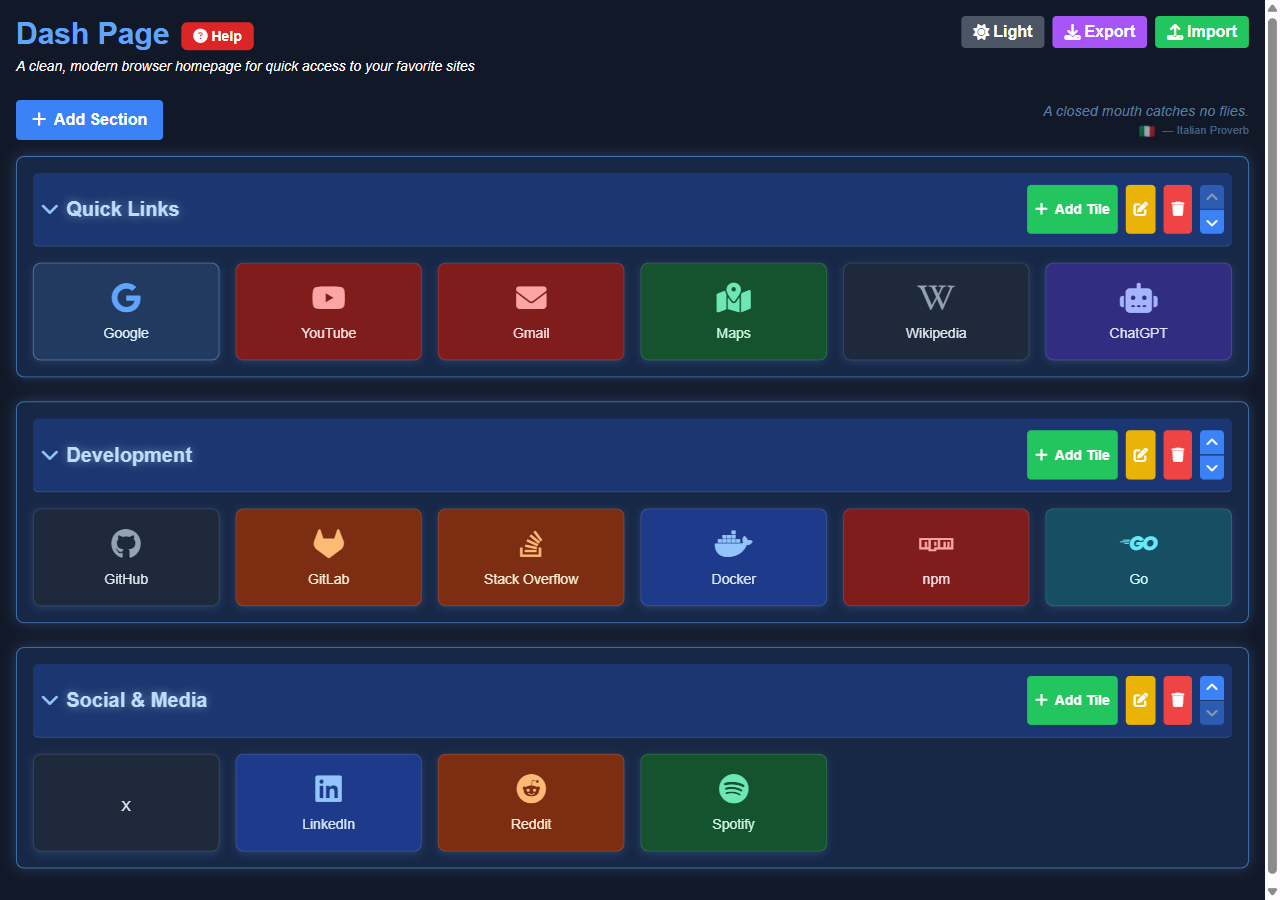The image size is (1280, 900).
Task: Collapse the Development section
Action: pyautogui.click(x=50, y=455)
